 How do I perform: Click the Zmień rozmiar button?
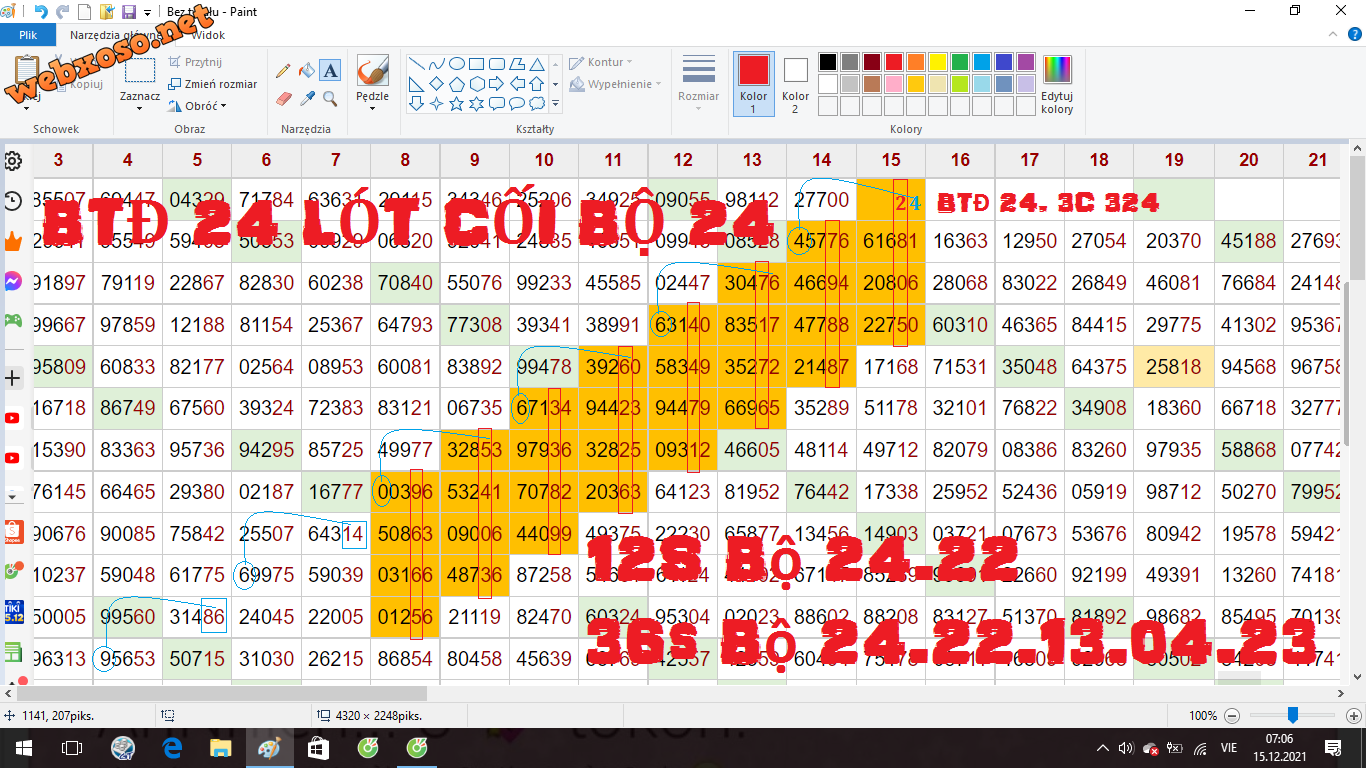tap(213, 84)
